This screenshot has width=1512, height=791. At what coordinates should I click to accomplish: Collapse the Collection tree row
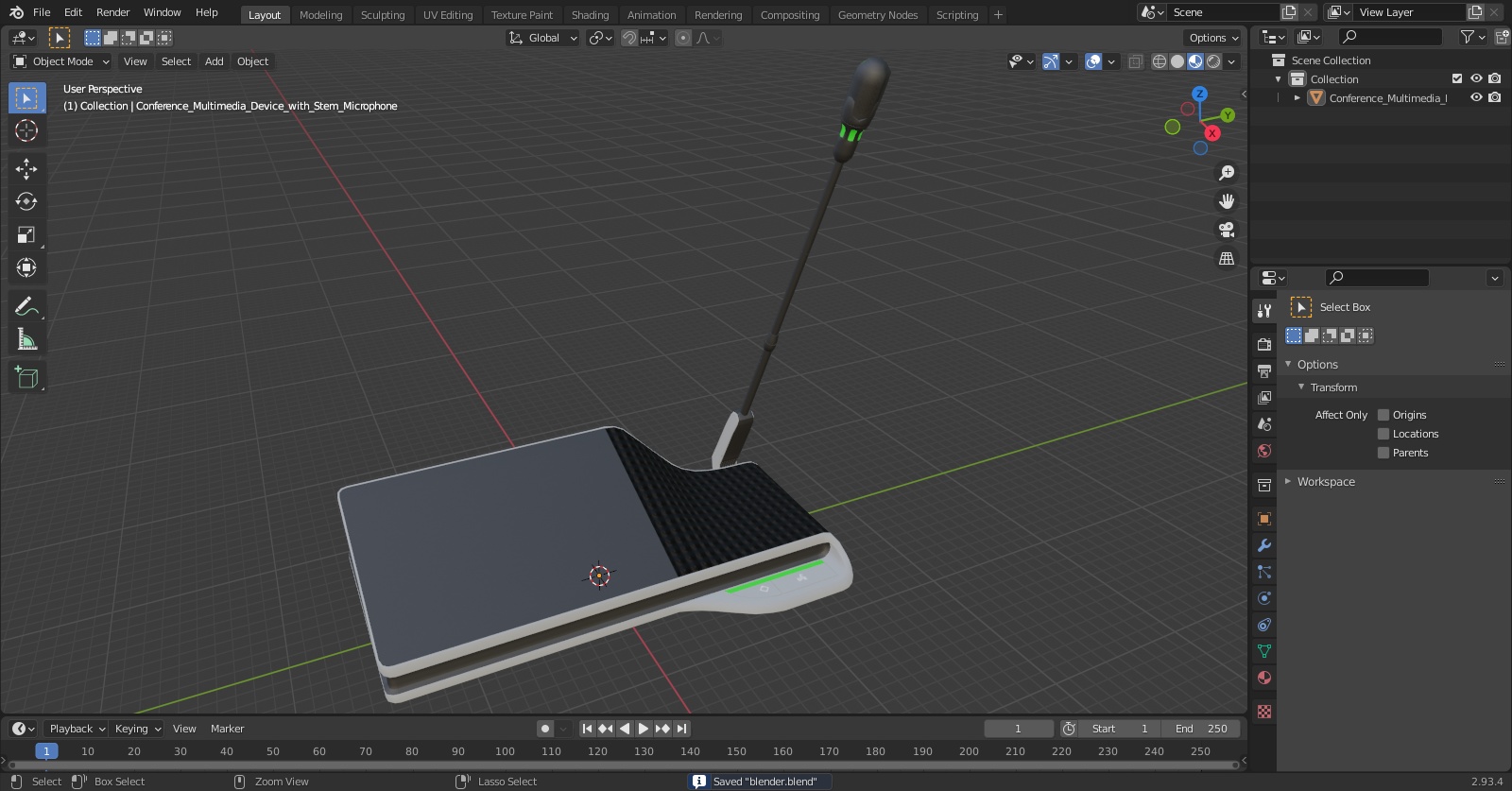point(1279,79)
